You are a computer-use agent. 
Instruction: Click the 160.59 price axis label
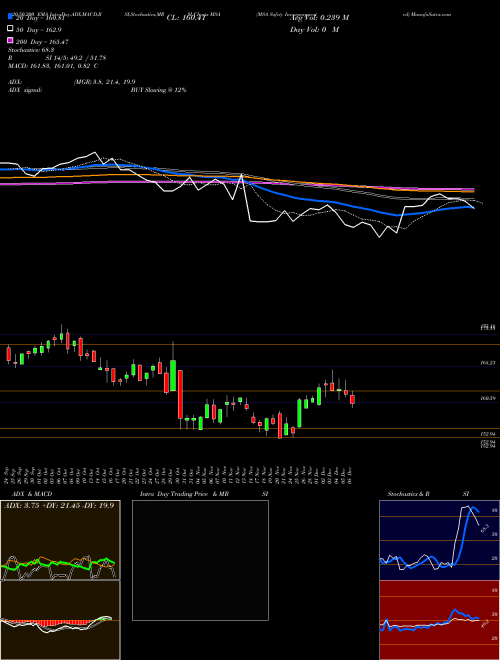tap(488, 398)
